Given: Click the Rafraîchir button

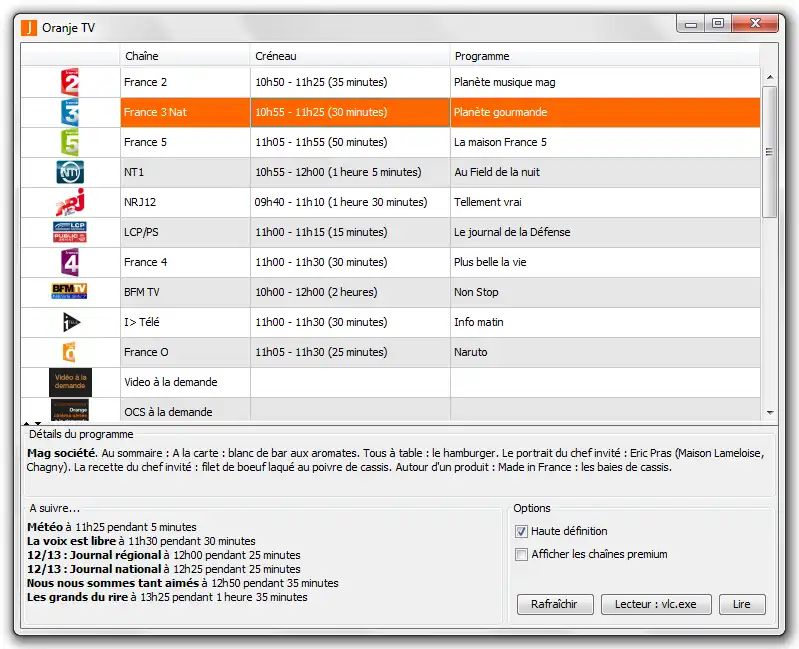Looking at the screenshot, I should tap(555, 604).
